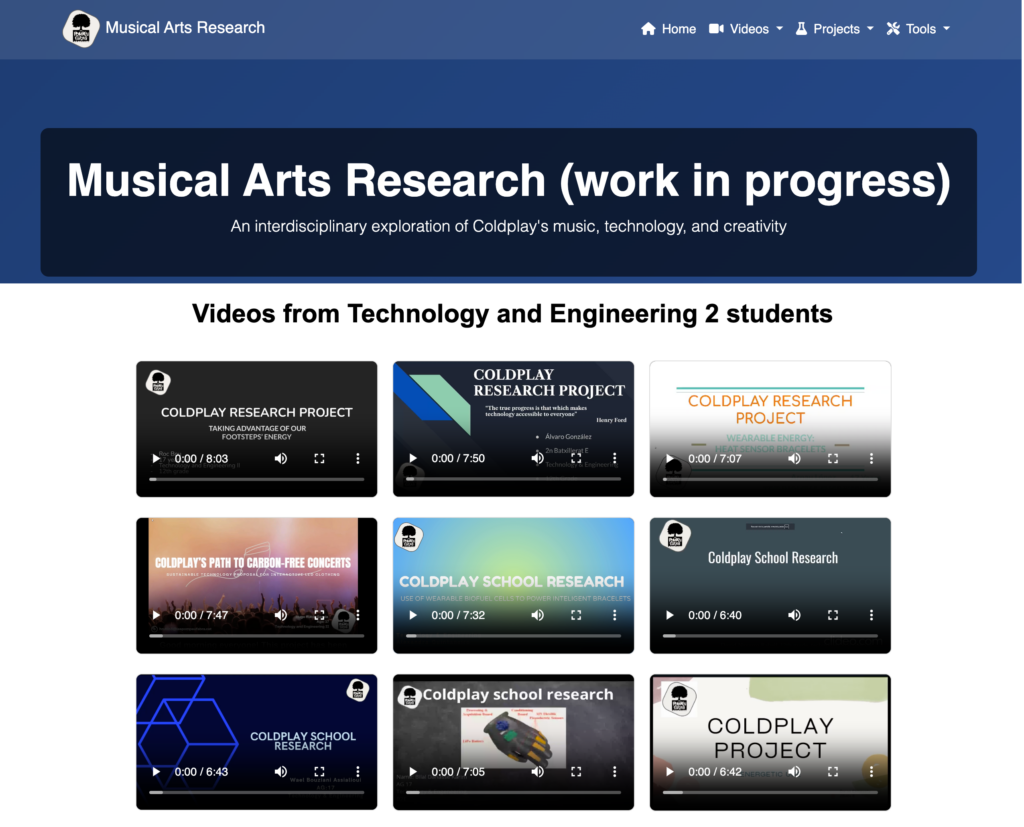Viewport: 1024px width, 827px height.
Task: Play the 7:05 Coldplay school research video
Action: [412, 772]
